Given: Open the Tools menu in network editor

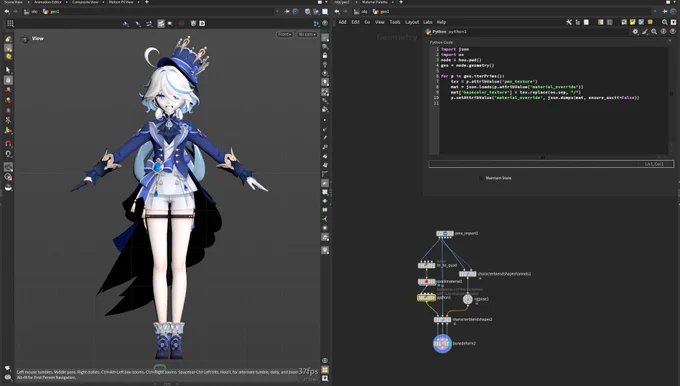Looking at the screenshot, I should [x=395, y=22].
